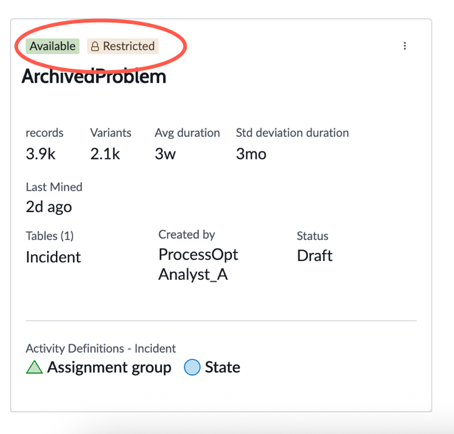Click the Tables (1) label
Viewport: 454px width, 434px height.
tap(50, 236)
